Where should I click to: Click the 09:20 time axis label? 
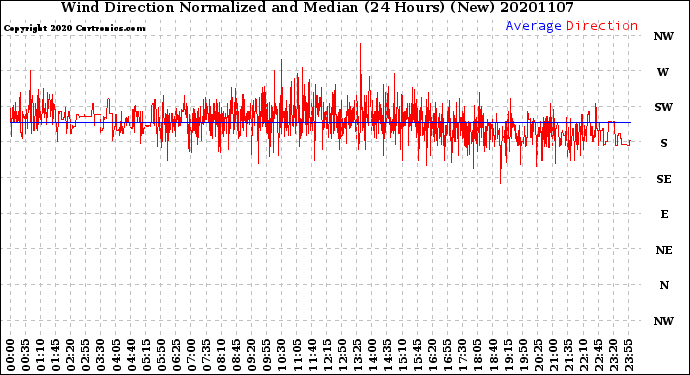point(252,355)
